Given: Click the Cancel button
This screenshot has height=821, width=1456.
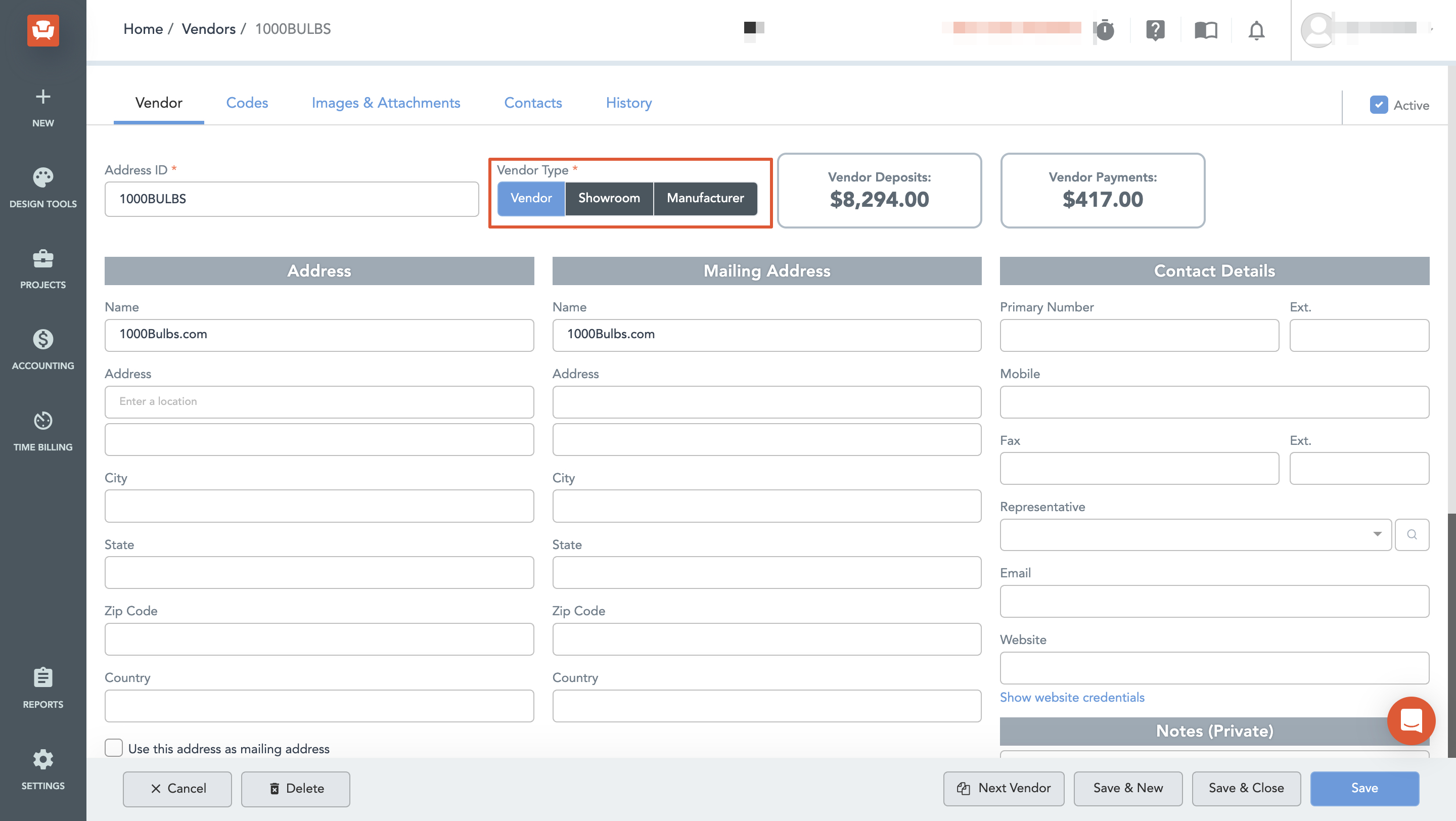Looking at the screenshot, I should [x=177, y=788].
